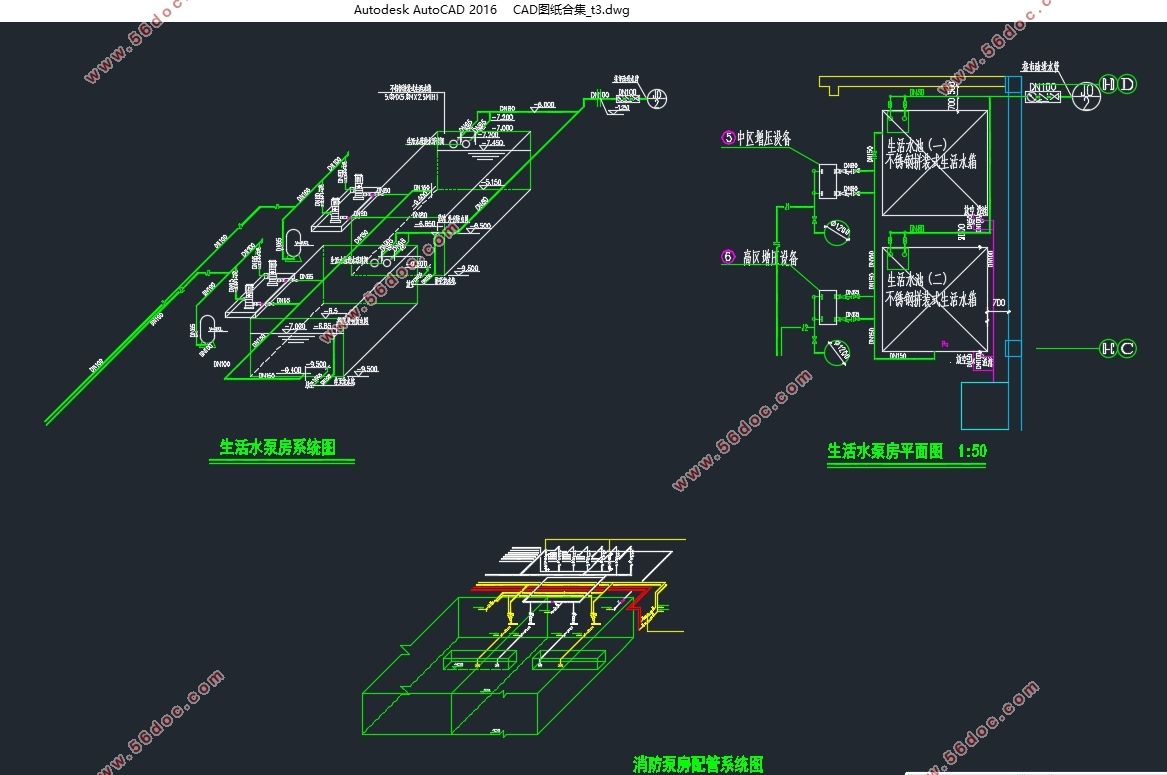The width and height of the screenshot is (1167, 775).
Task: Select the 消防泵房配管系统图 title text
Action: (697, 764)
